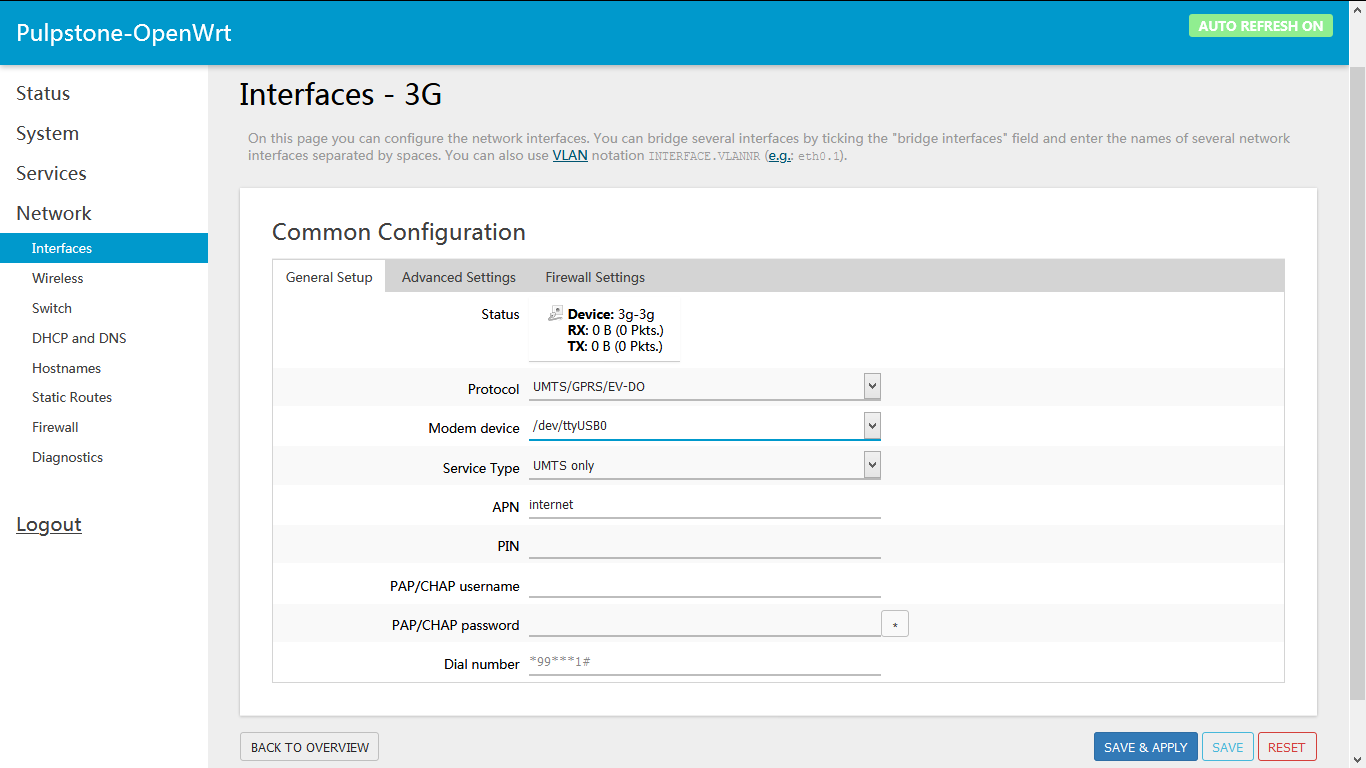Viewport: 1366px width, 768px height.
Task: Reveal the PAP/CHAP password using asterisk button
Action: pyautogui.click(x=895, y=623)
